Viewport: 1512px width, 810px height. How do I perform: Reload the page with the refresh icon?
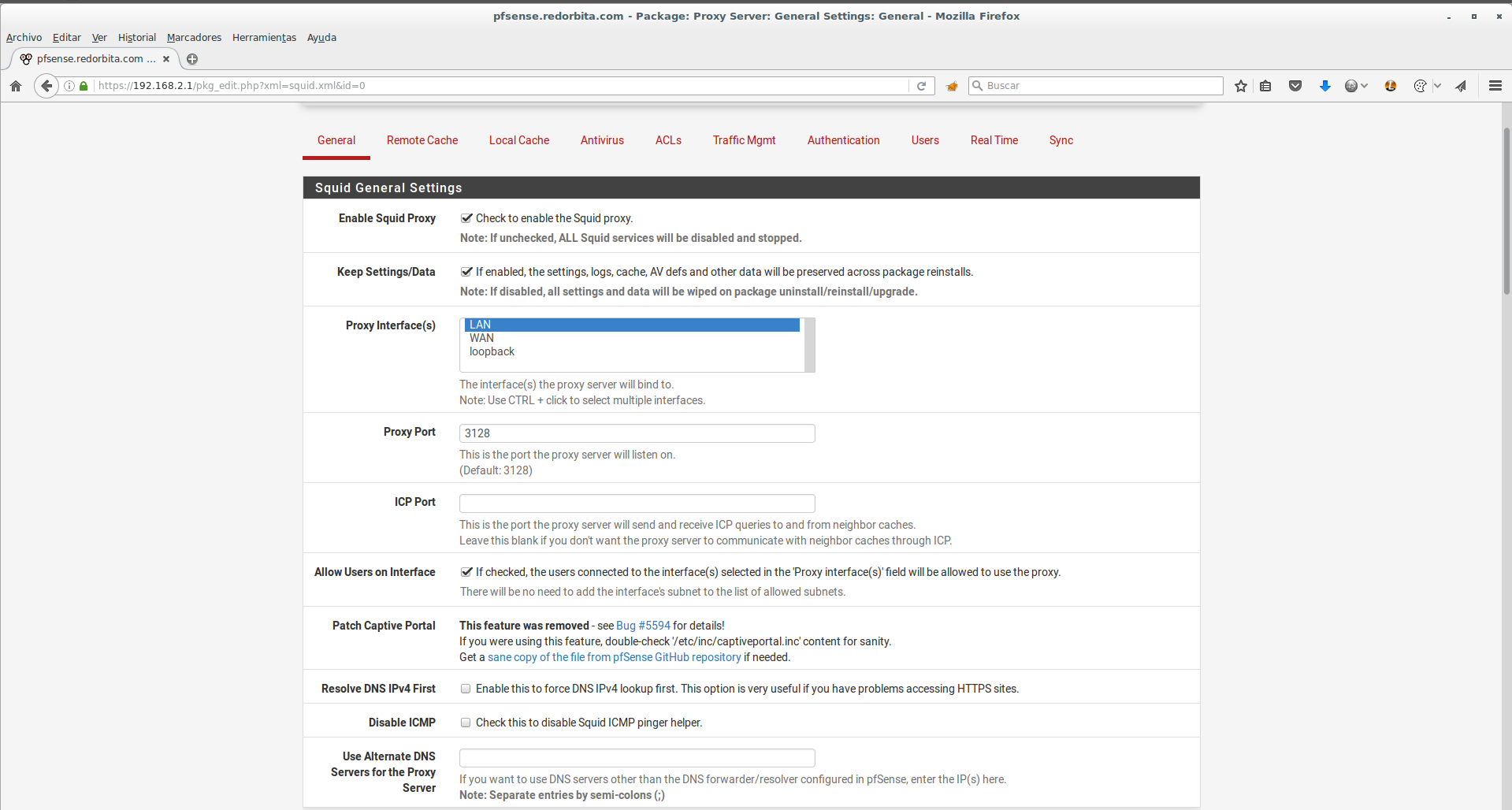pos(921,86)
